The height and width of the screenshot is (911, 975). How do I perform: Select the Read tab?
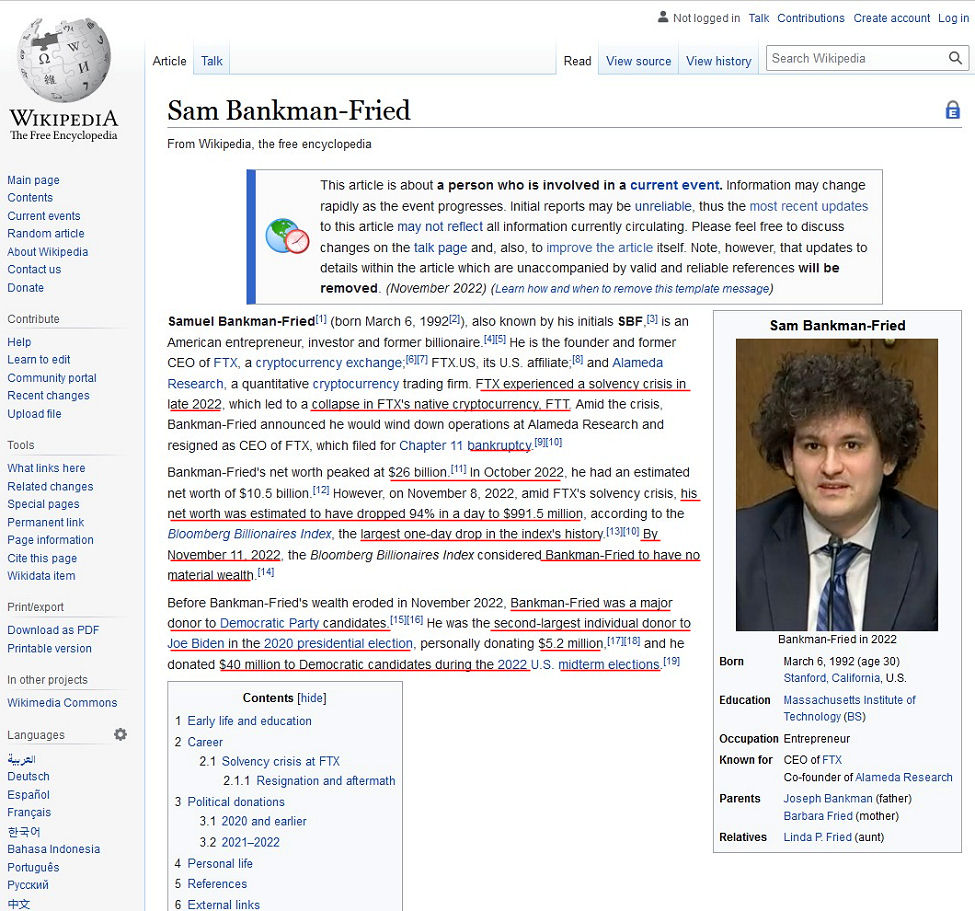coord(577,61)
